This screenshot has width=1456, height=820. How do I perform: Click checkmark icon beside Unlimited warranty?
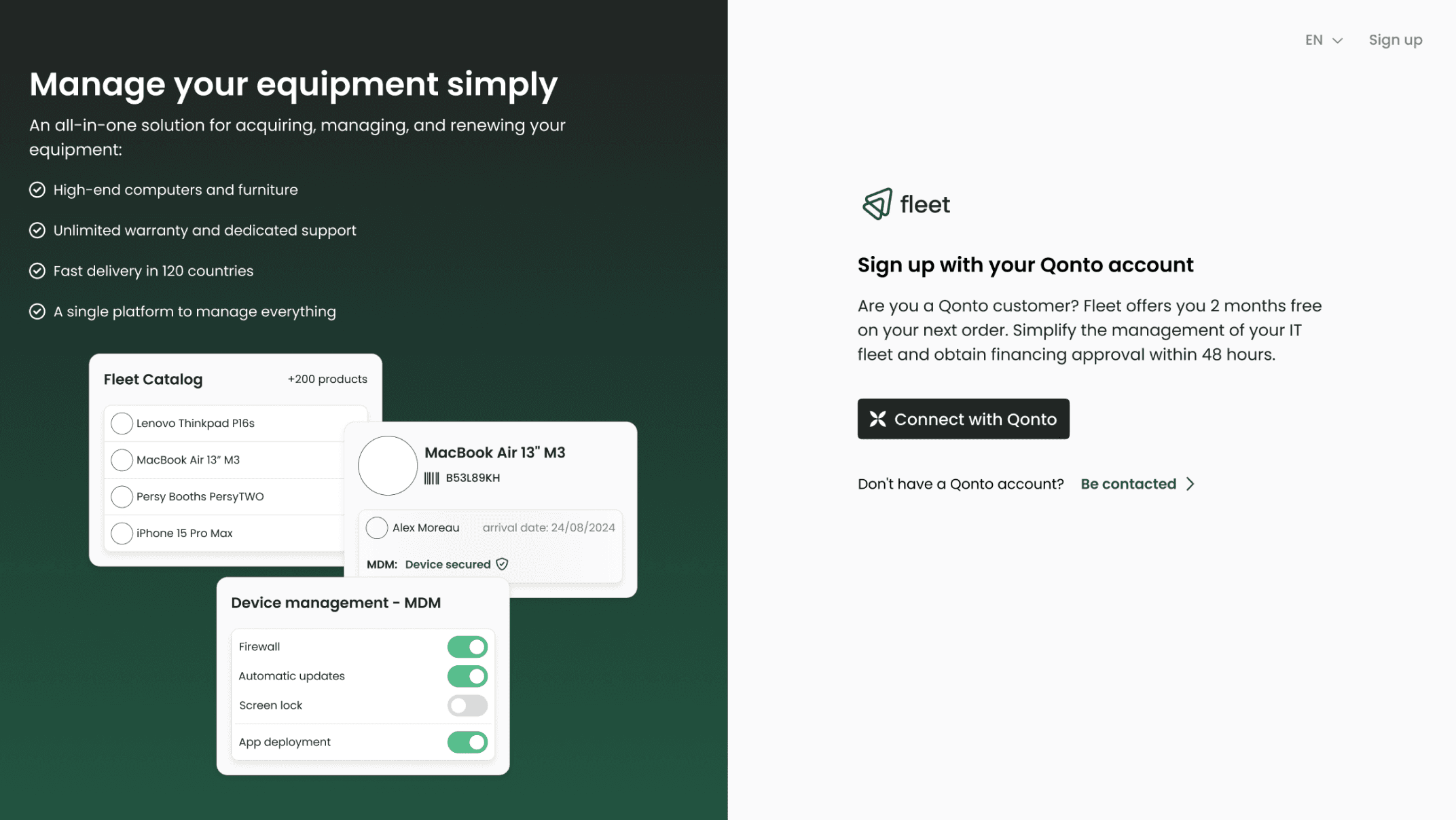pyautogui.click(x=37, y=231)
